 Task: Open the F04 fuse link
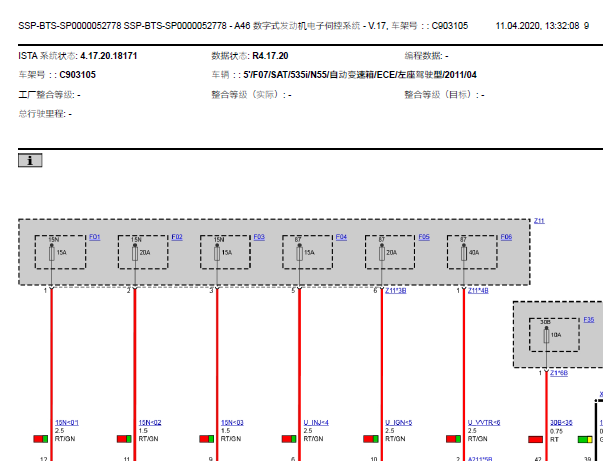[341, 237]
